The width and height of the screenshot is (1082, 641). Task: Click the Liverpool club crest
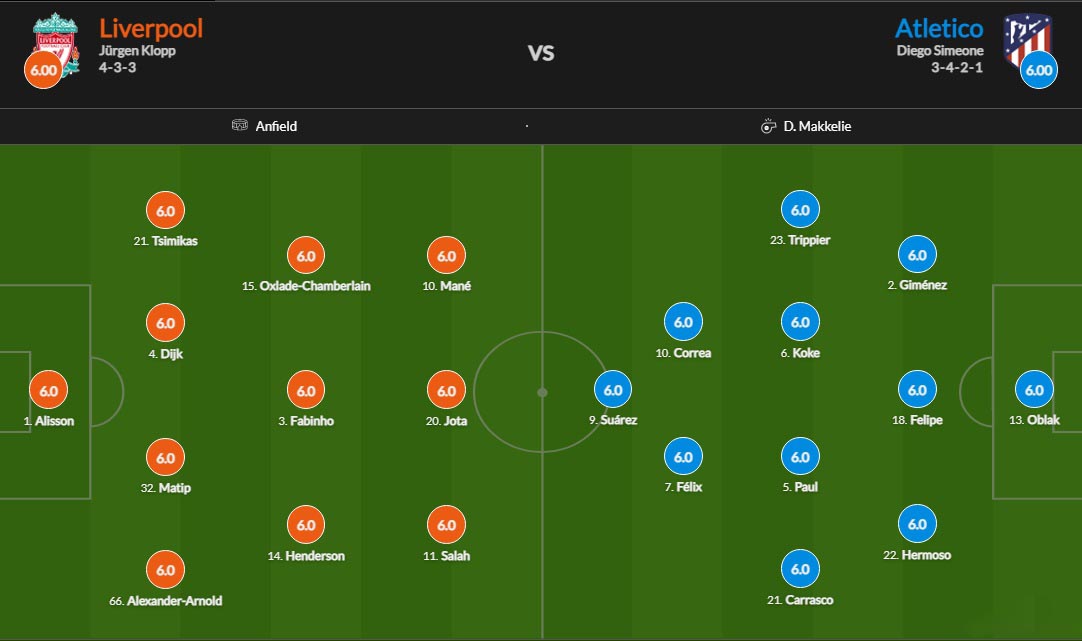pyautogui.click(x=56, y=38)
